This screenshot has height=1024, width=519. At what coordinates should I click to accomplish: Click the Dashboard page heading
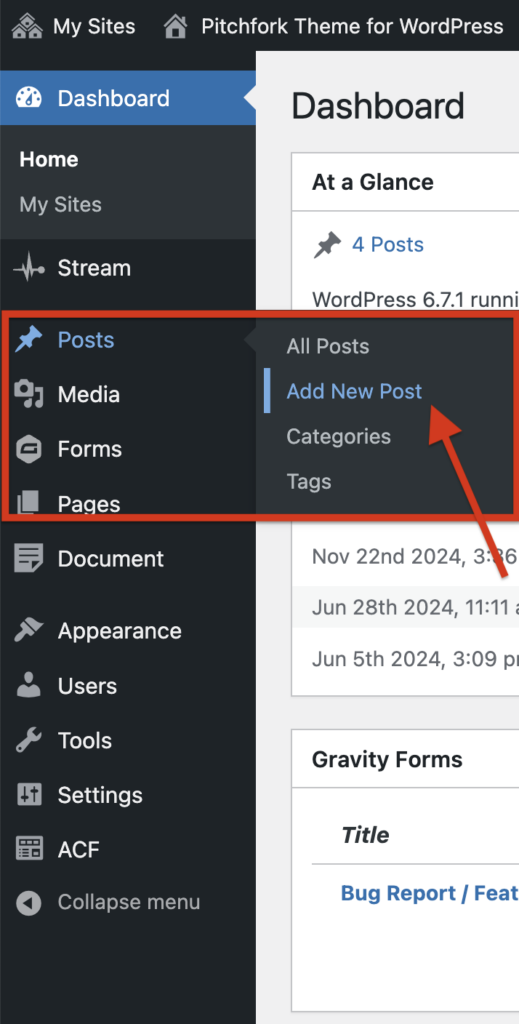(378, 106)
